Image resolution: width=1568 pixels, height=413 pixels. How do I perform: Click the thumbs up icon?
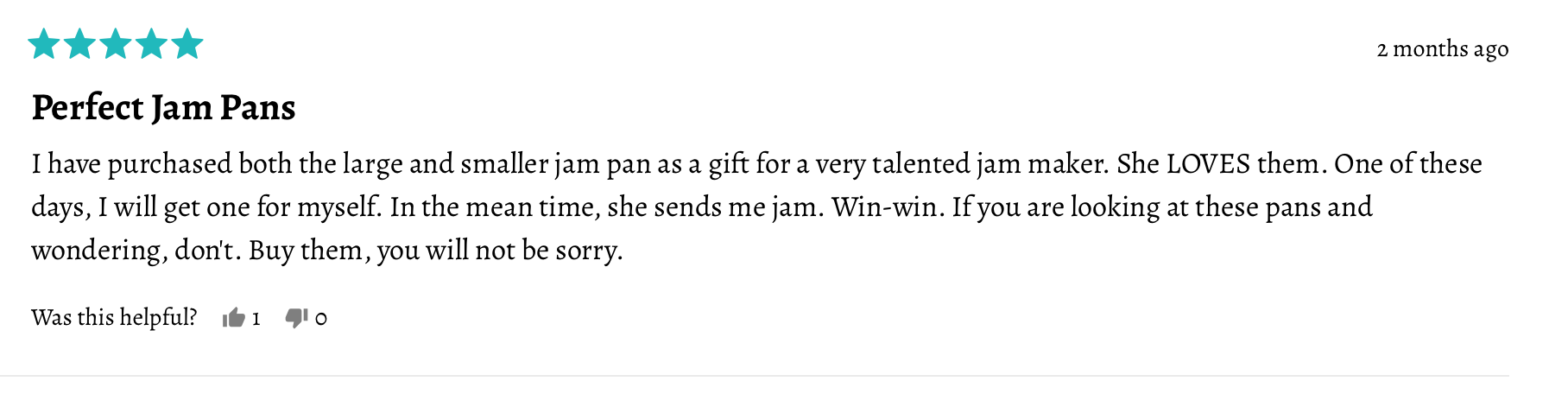pos(233,319)
